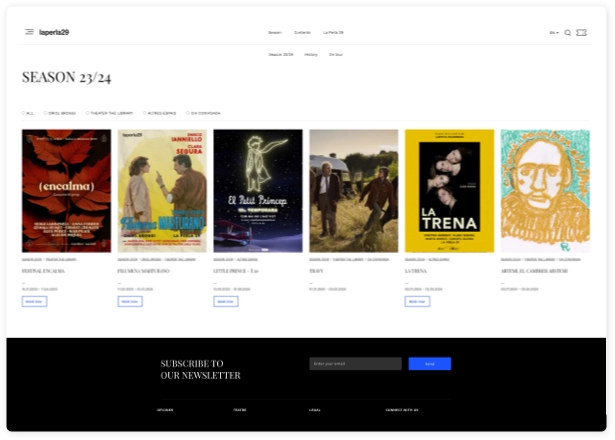The width and height of the screenshot is (615, 440).
Task: Open the La Trena yellow poster
Action: (x=449, y=190)
